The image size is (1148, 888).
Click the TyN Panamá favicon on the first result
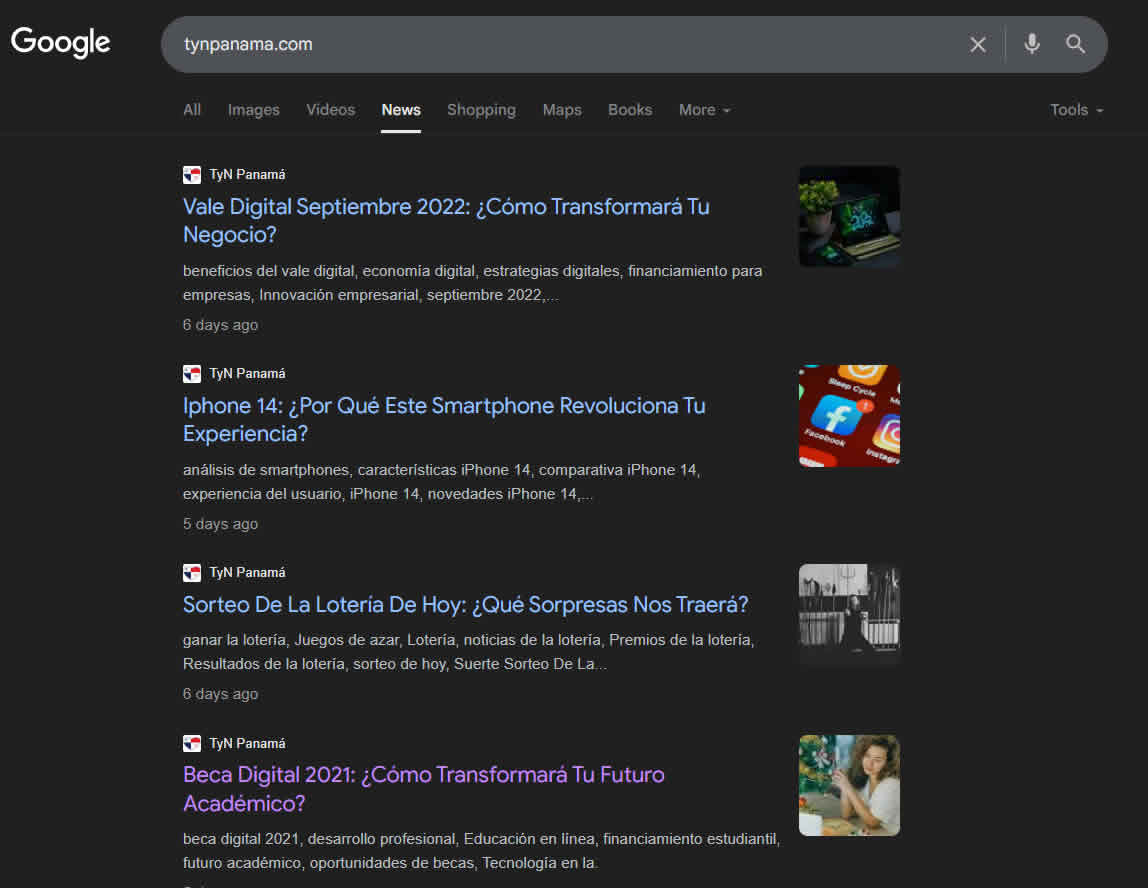[191, 174]
